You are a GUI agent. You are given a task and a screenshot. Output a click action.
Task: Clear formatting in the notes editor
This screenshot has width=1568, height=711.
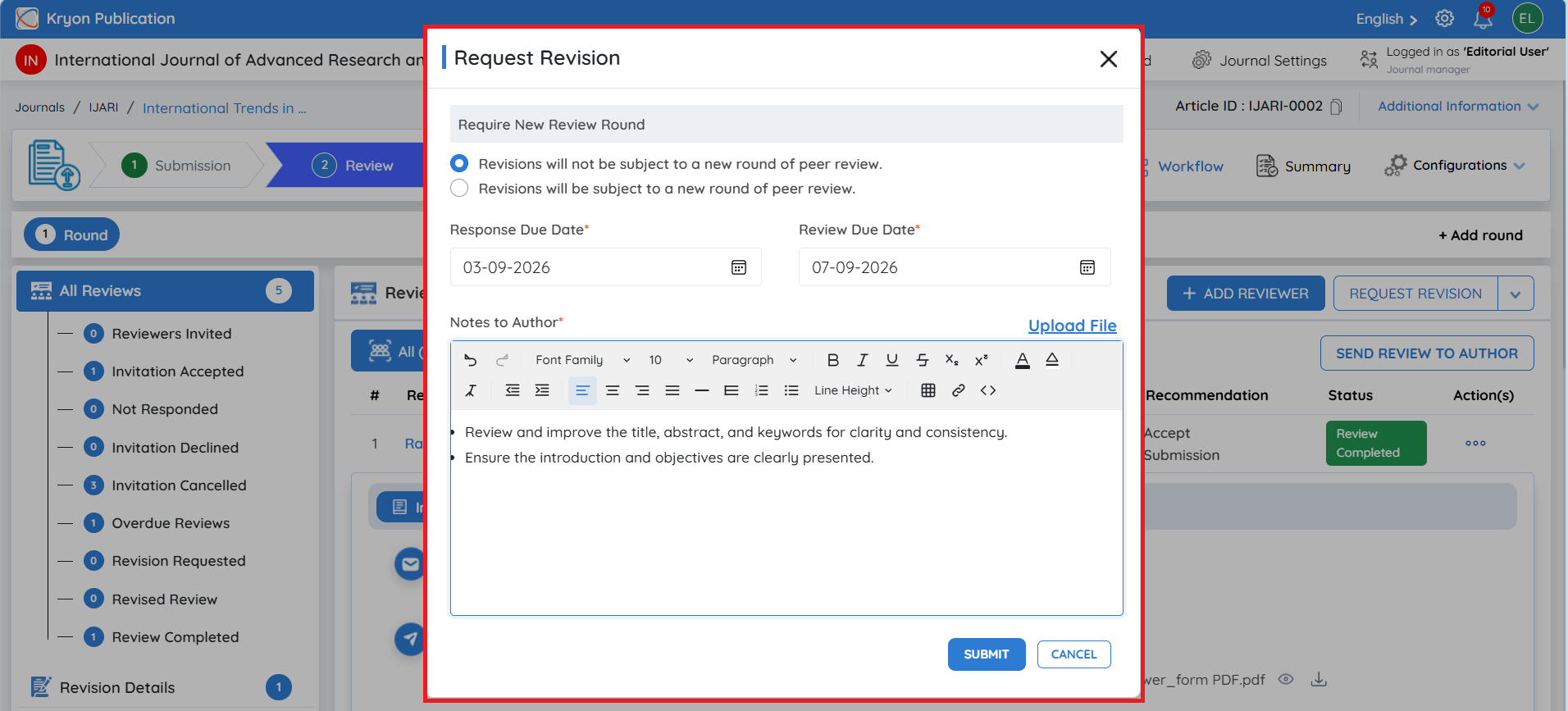tap(471, 390)
